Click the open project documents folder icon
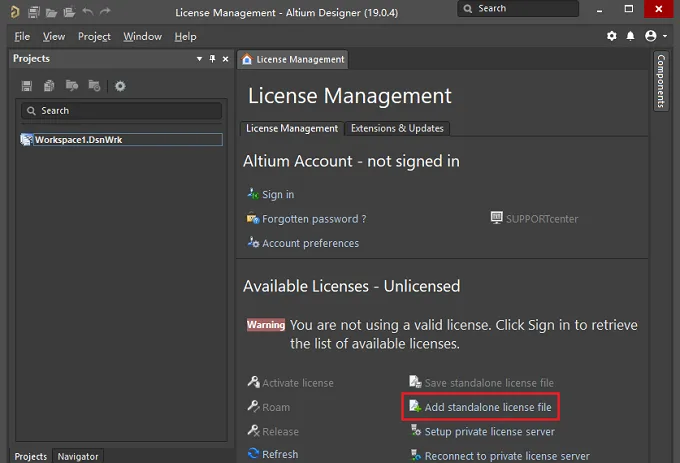The width and height of the screenshot is (680, 463). (72, 86)
